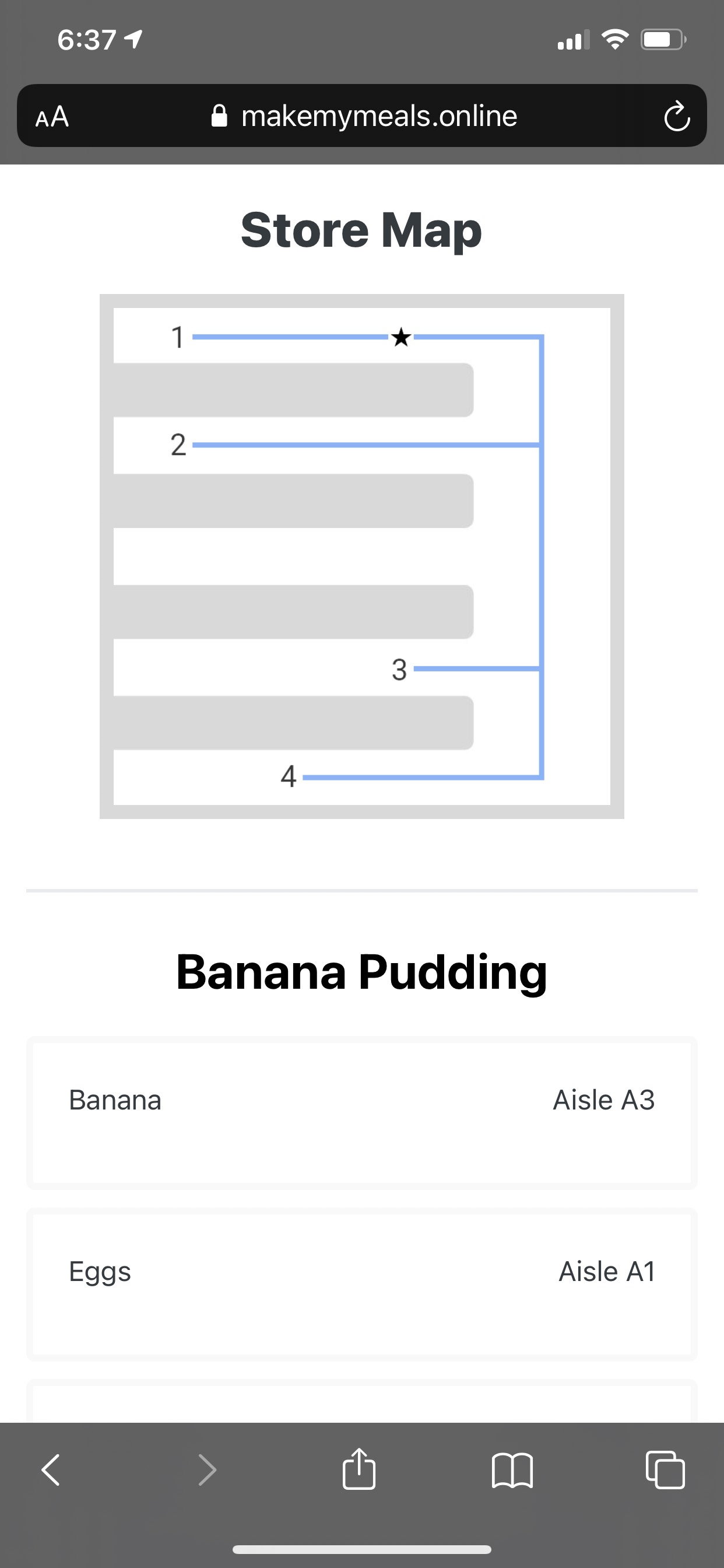The width and height of the screenshot is (724, 1568).
Task: Select stop number 1 on the map
Action: coord(178,337)
